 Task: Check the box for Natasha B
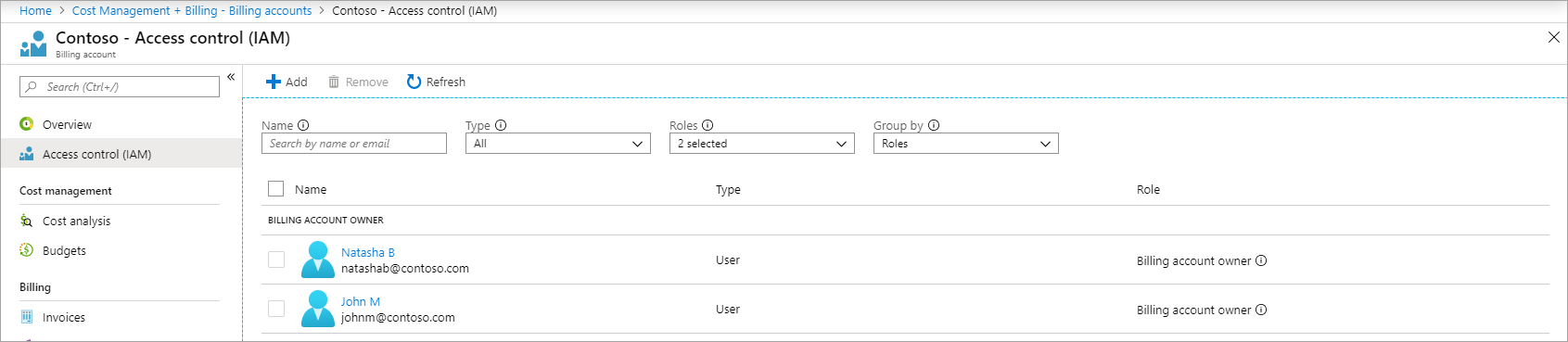(x=276, y=260)
